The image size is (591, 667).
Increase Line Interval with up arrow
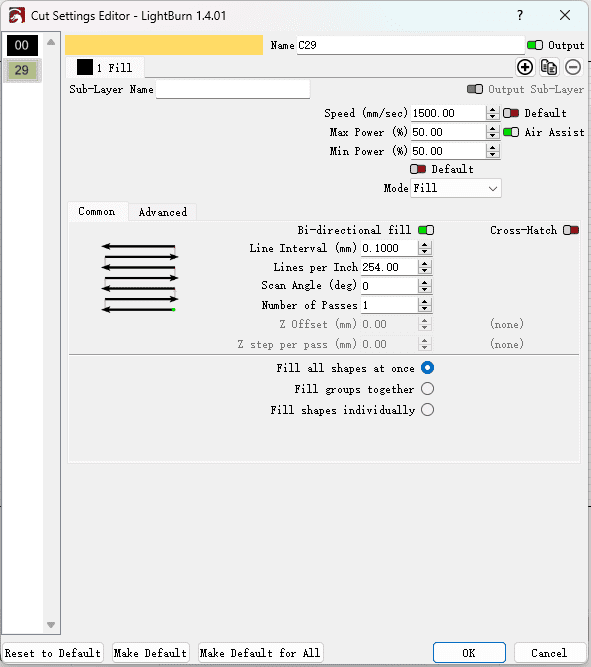(x=425, y=245)
